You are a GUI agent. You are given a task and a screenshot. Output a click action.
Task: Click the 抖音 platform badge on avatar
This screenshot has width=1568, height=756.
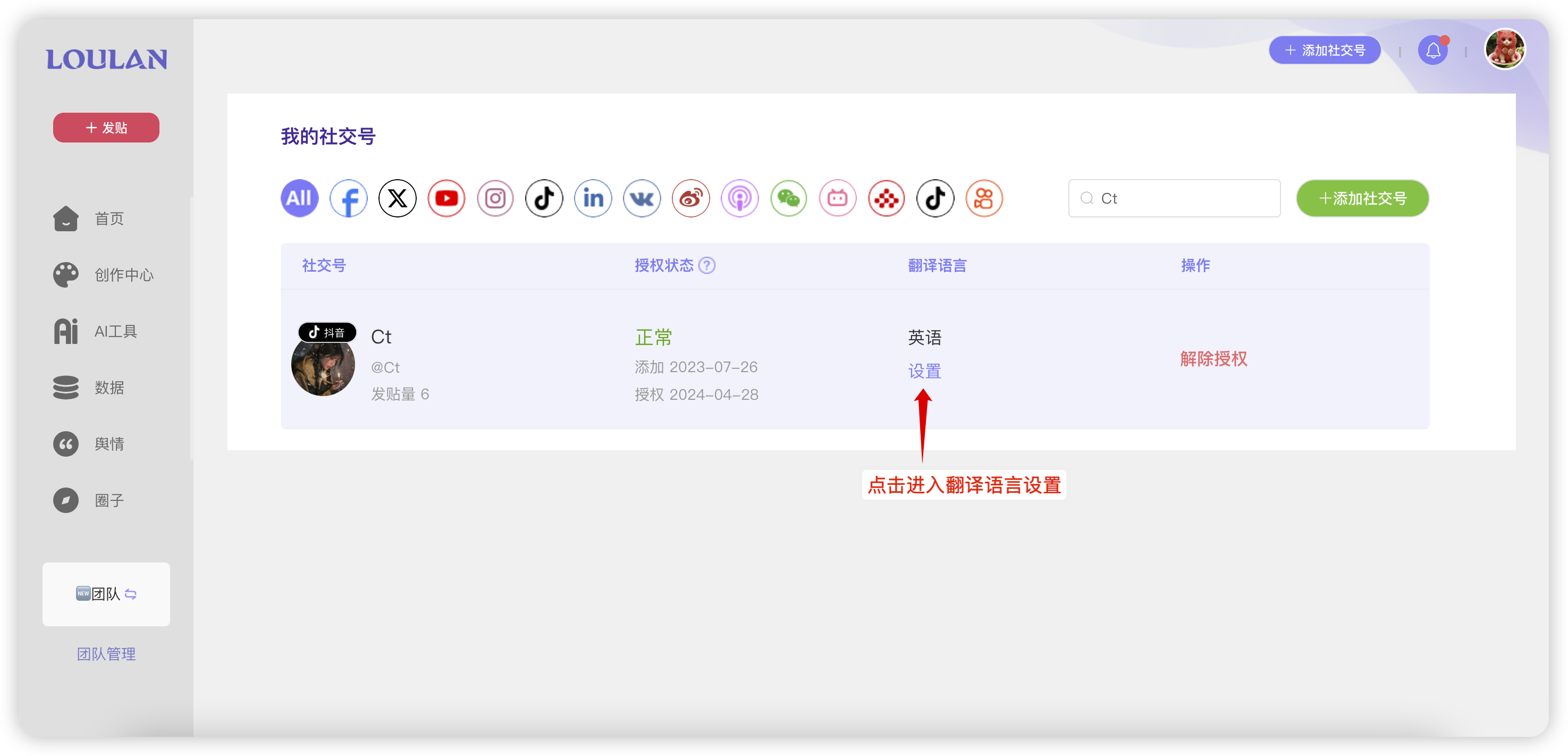click(327, 332)
